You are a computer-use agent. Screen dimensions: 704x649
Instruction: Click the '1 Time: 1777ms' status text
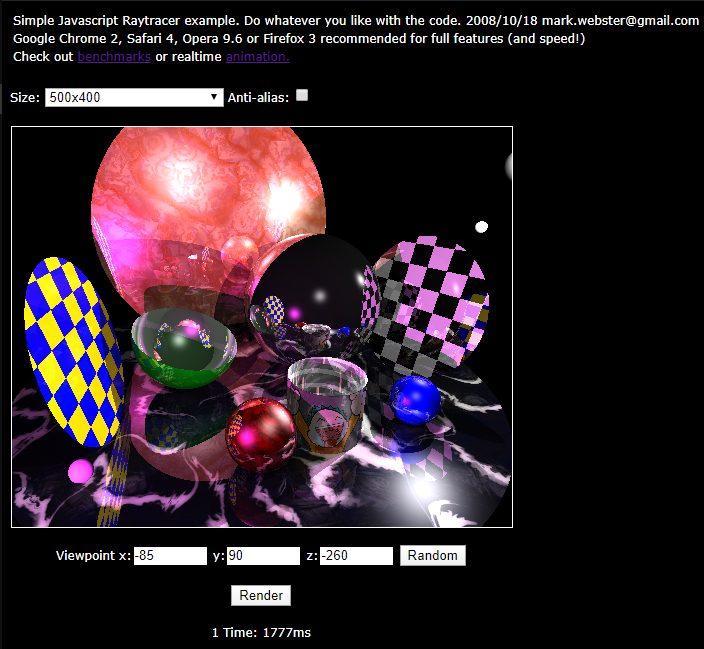pyautogui.click(x=261, y=633)
